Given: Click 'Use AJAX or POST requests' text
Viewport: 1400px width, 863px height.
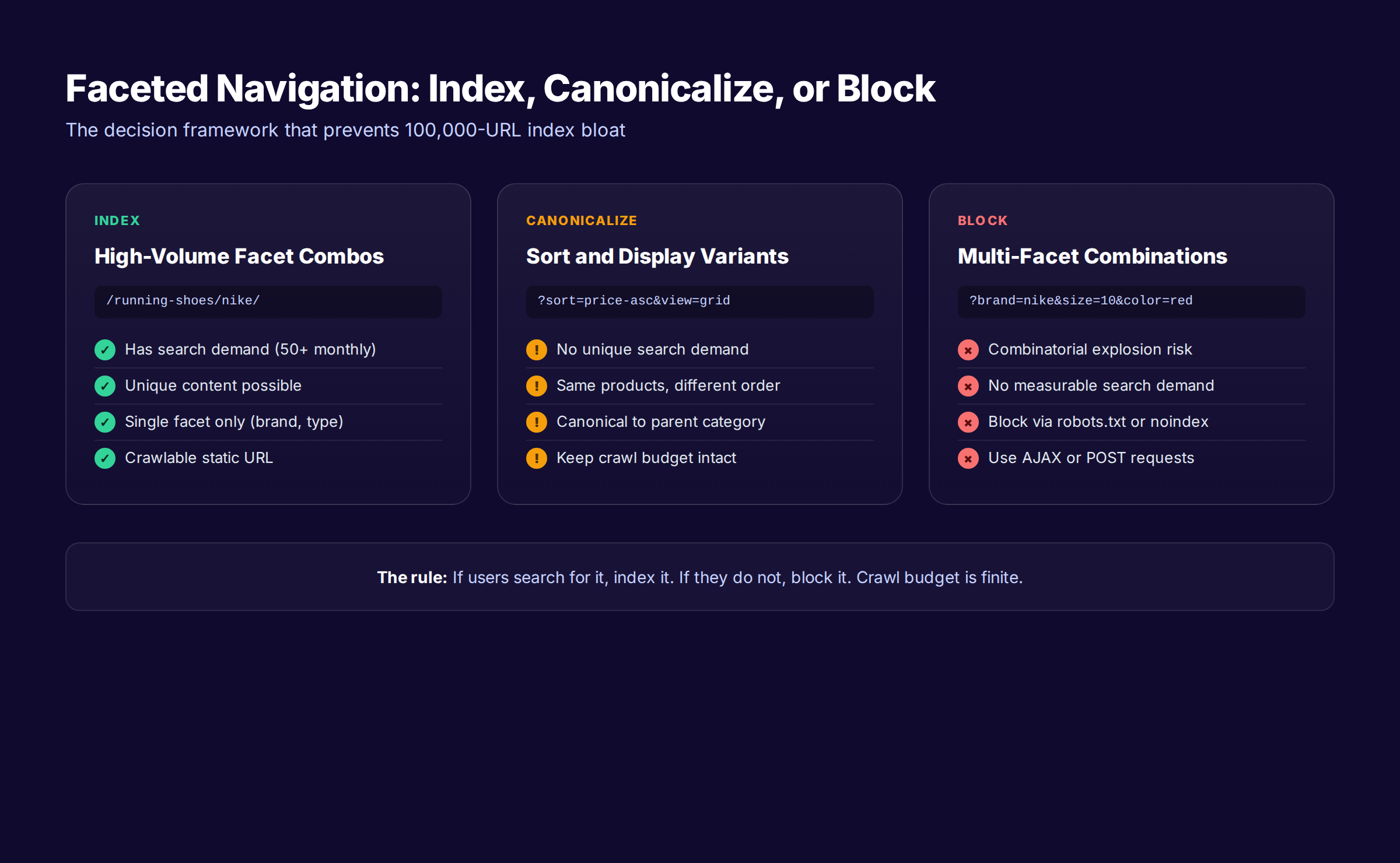Looking at the screenshot, I should (1091, 458).
